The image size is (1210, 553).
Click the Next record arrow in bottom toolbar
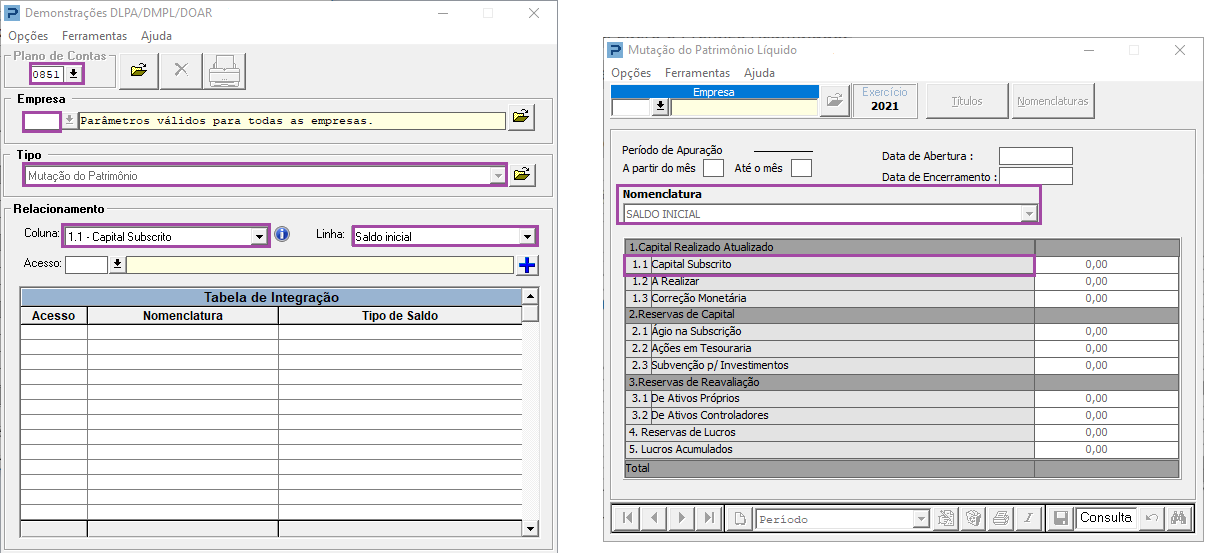[682, 518]
